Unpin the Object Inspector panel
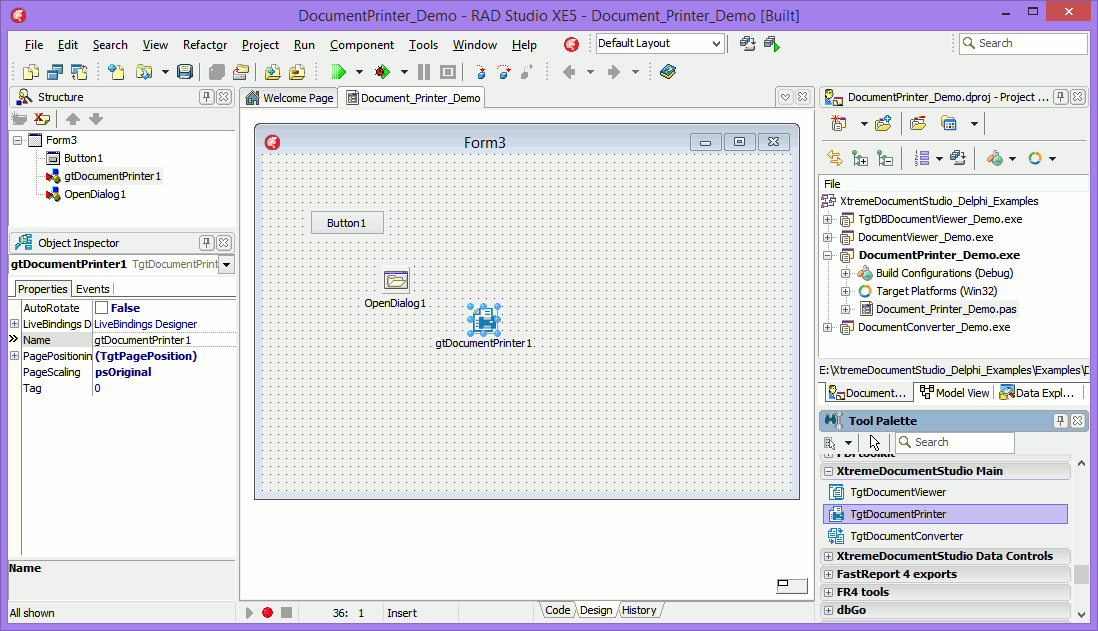 click(206, 242)
